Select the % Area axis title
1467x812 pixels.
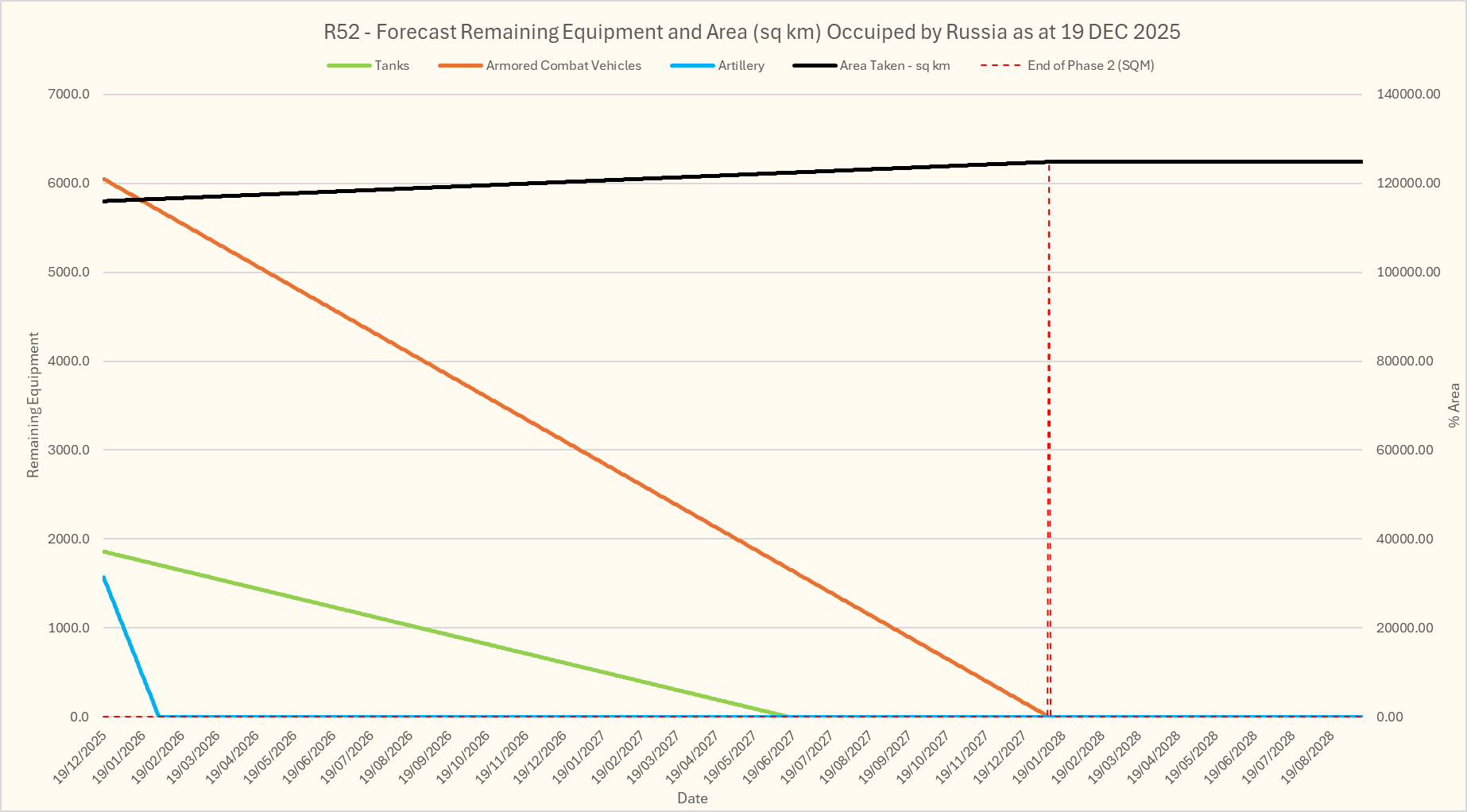click(x=1453, y=405)
